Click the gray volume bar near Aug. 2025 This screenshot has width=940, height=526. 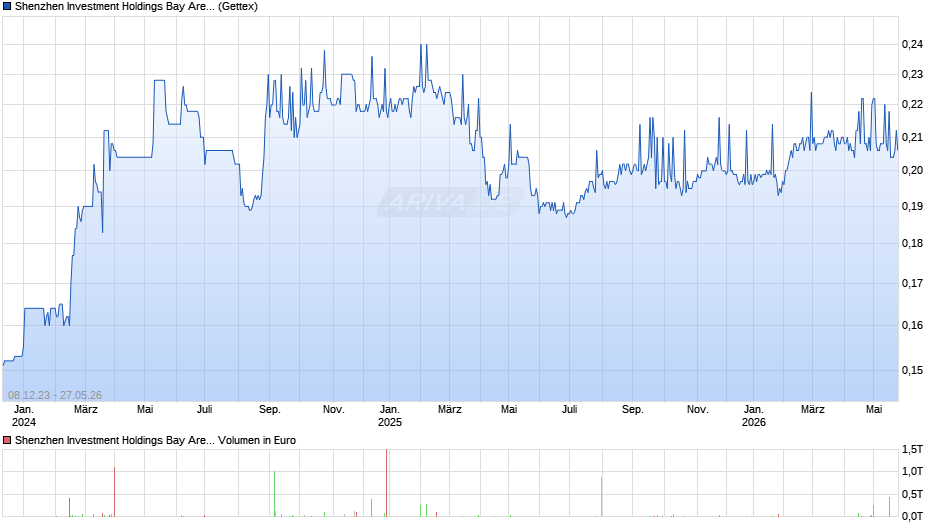point(601,497)
